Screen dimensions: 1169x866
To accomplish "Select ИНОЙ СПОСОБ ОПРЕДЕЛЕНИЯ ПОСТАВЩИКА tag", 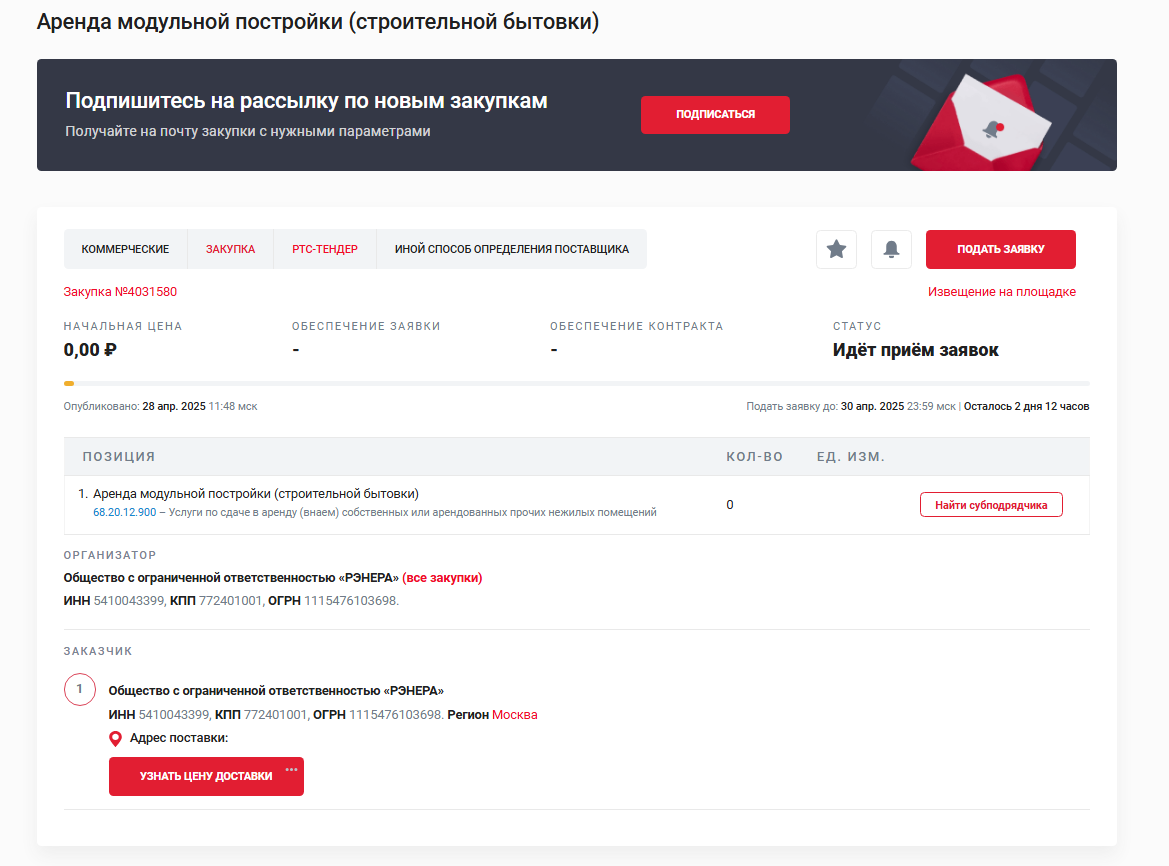I will [x=511, y=249].
